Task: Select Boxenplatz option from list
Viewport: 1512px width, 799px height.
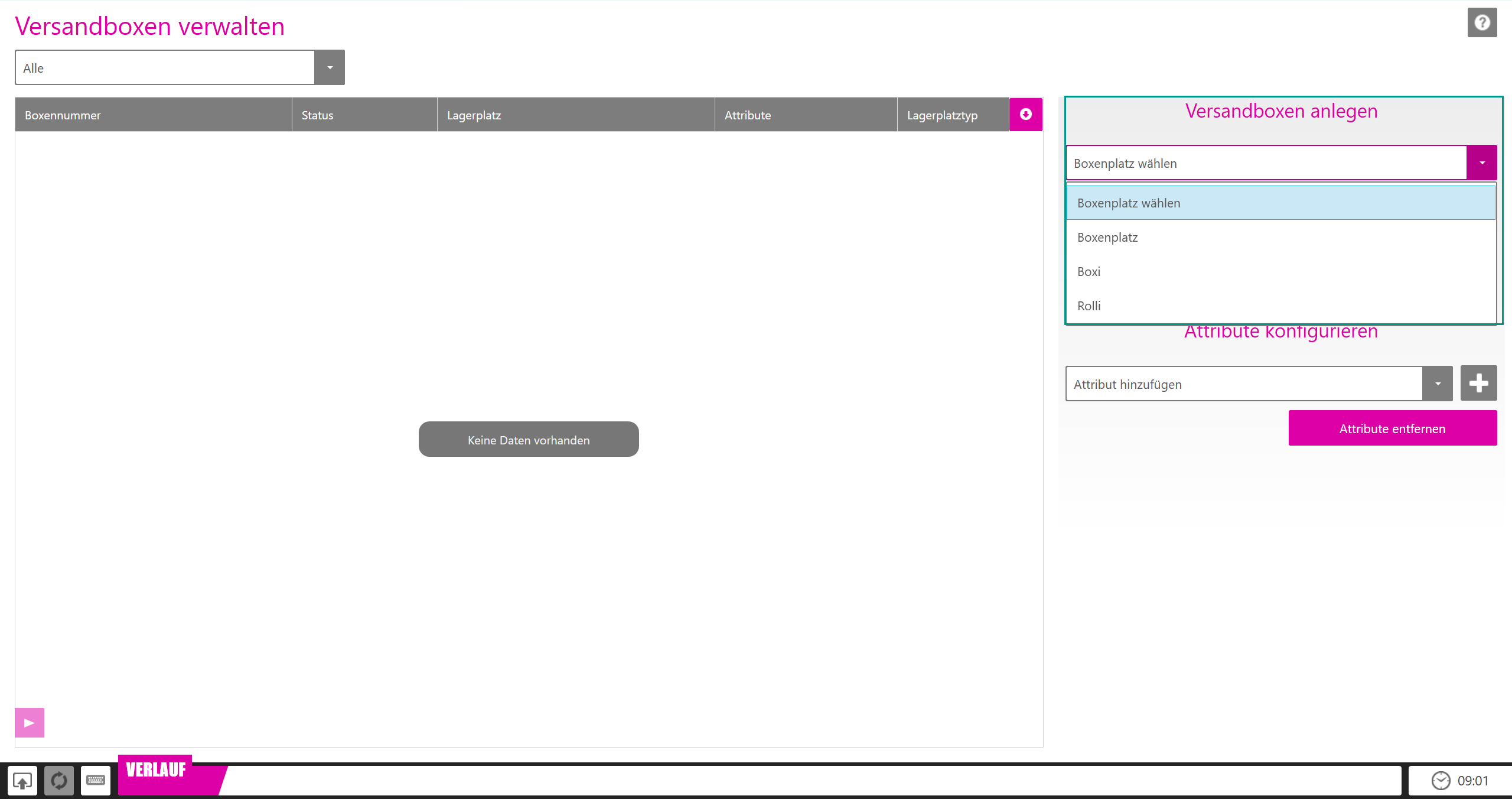Action: pos(1107,238)
